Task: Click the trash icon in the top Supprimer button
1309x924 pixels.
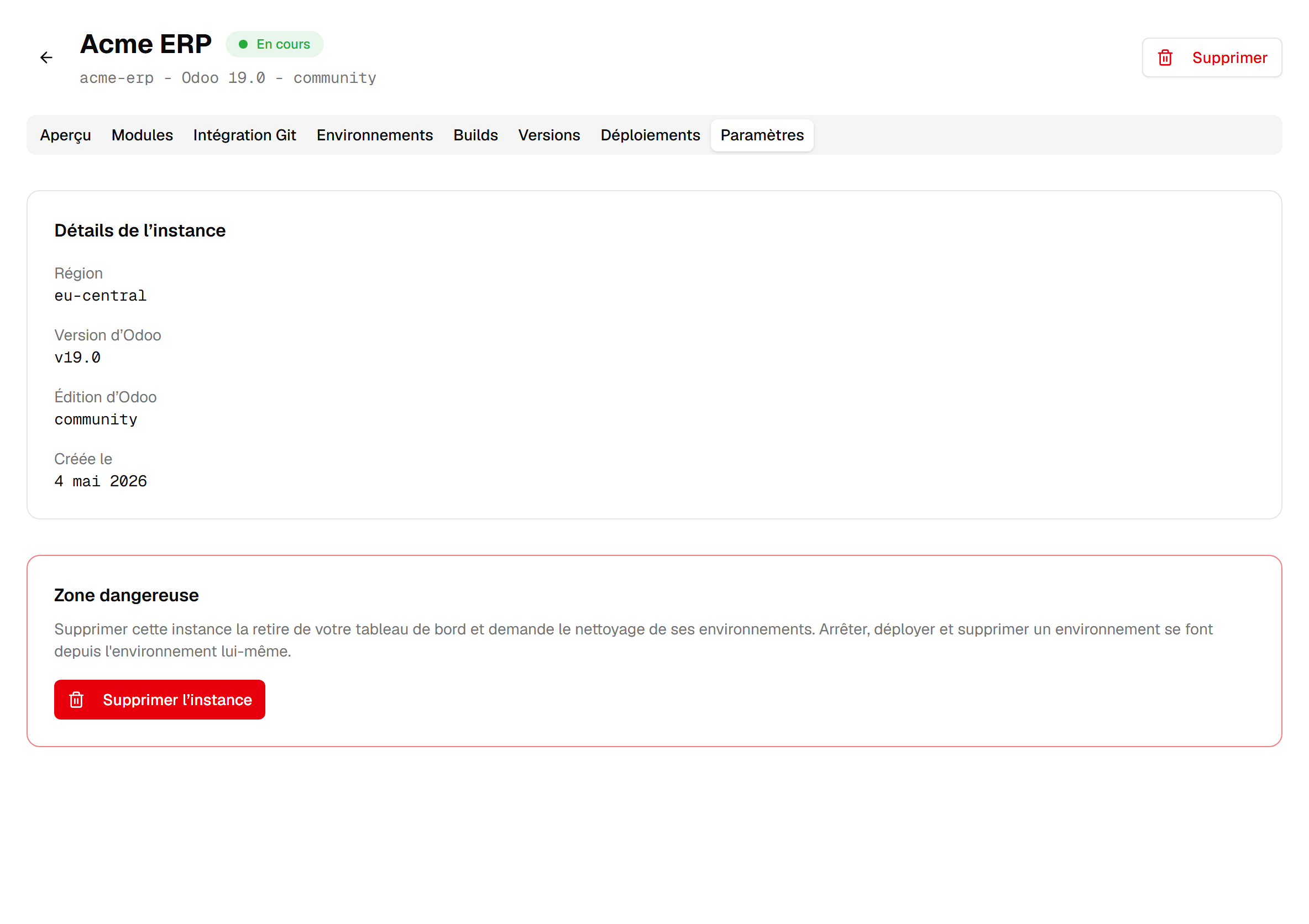Action: click(x=1165, y=57)
